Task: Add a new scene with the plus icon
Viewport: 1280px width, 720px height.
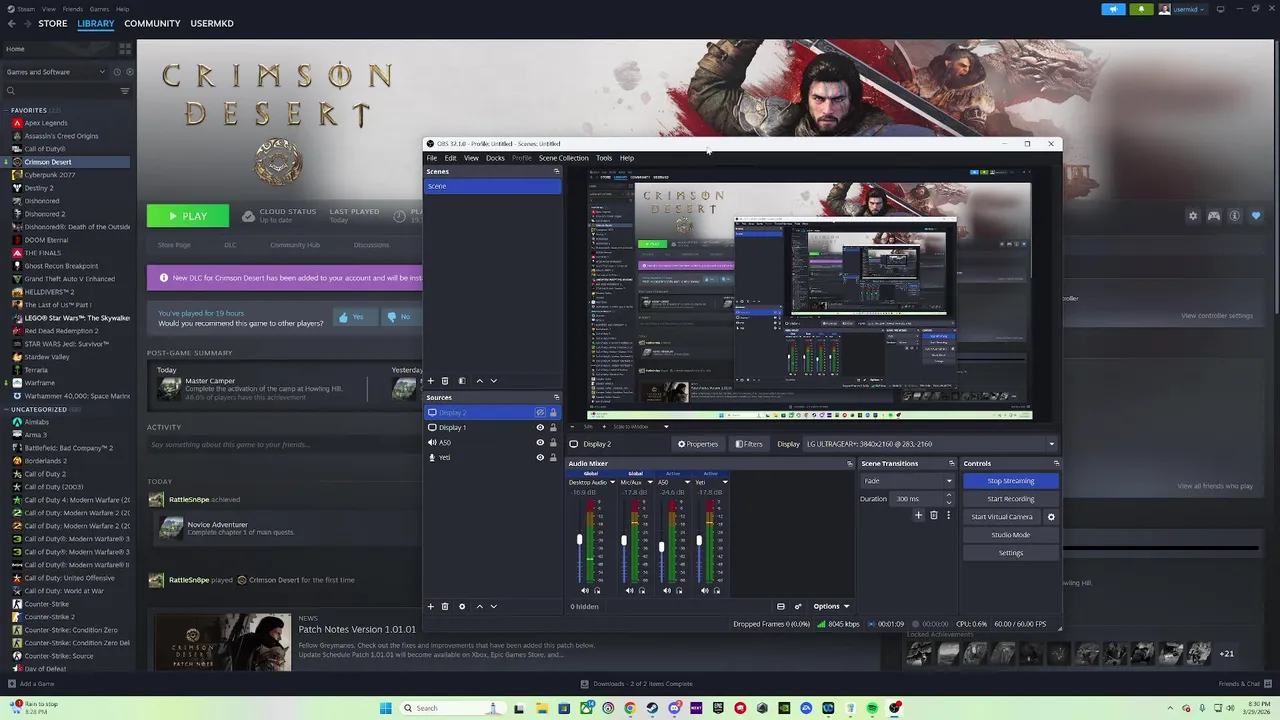Action: coord(431,380)
